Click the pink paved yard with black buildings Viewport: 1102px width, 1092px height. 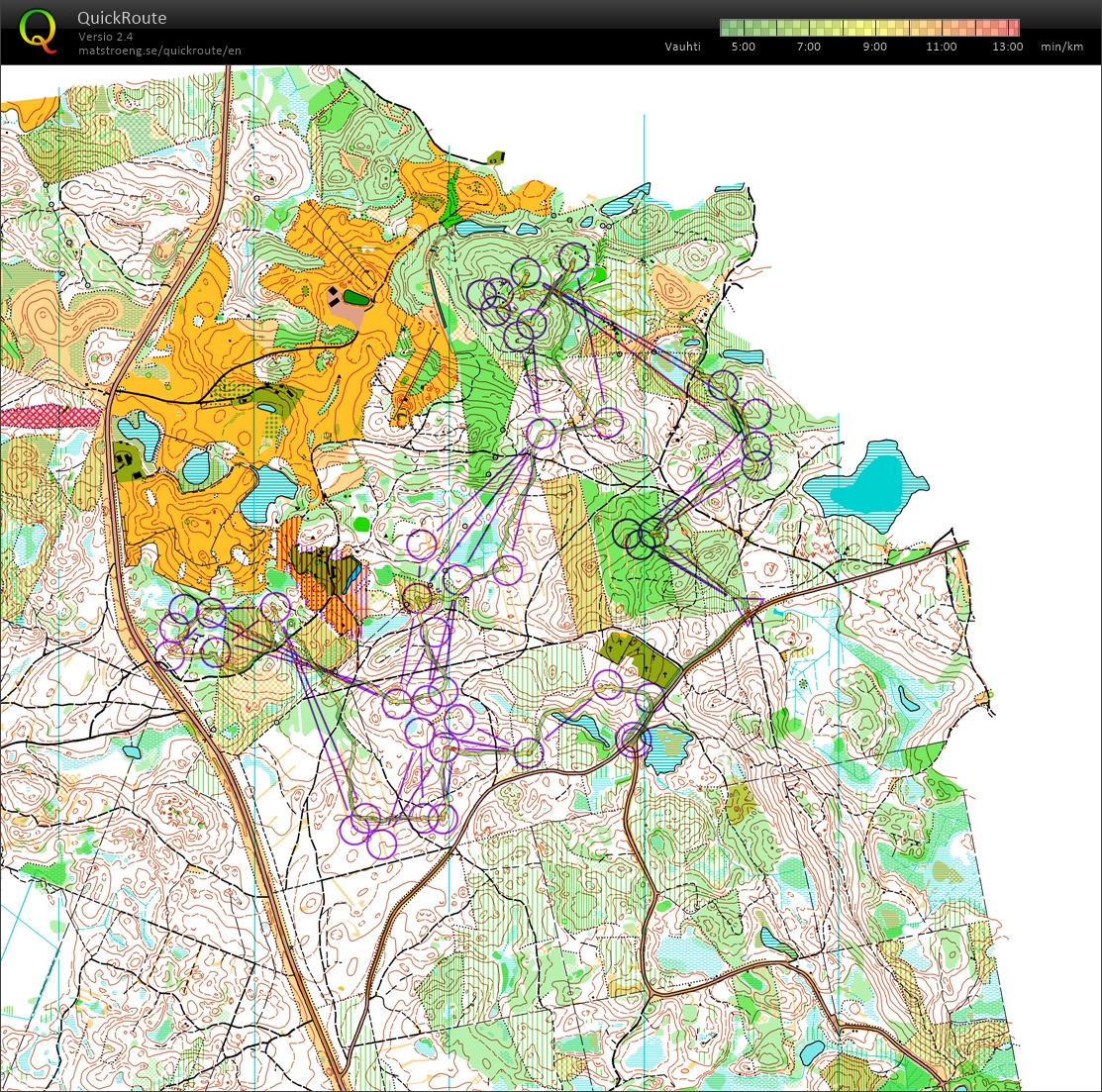click(x=343, y=302)
